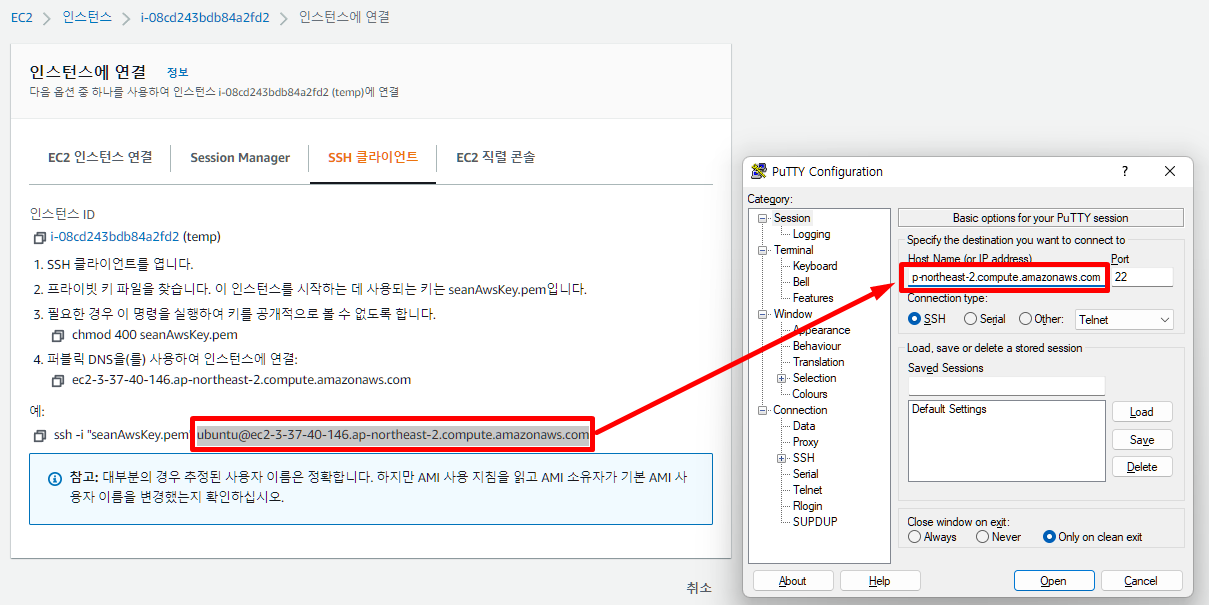
Task: Select Default Settings in the sessions list
Action: coord(949,409)
